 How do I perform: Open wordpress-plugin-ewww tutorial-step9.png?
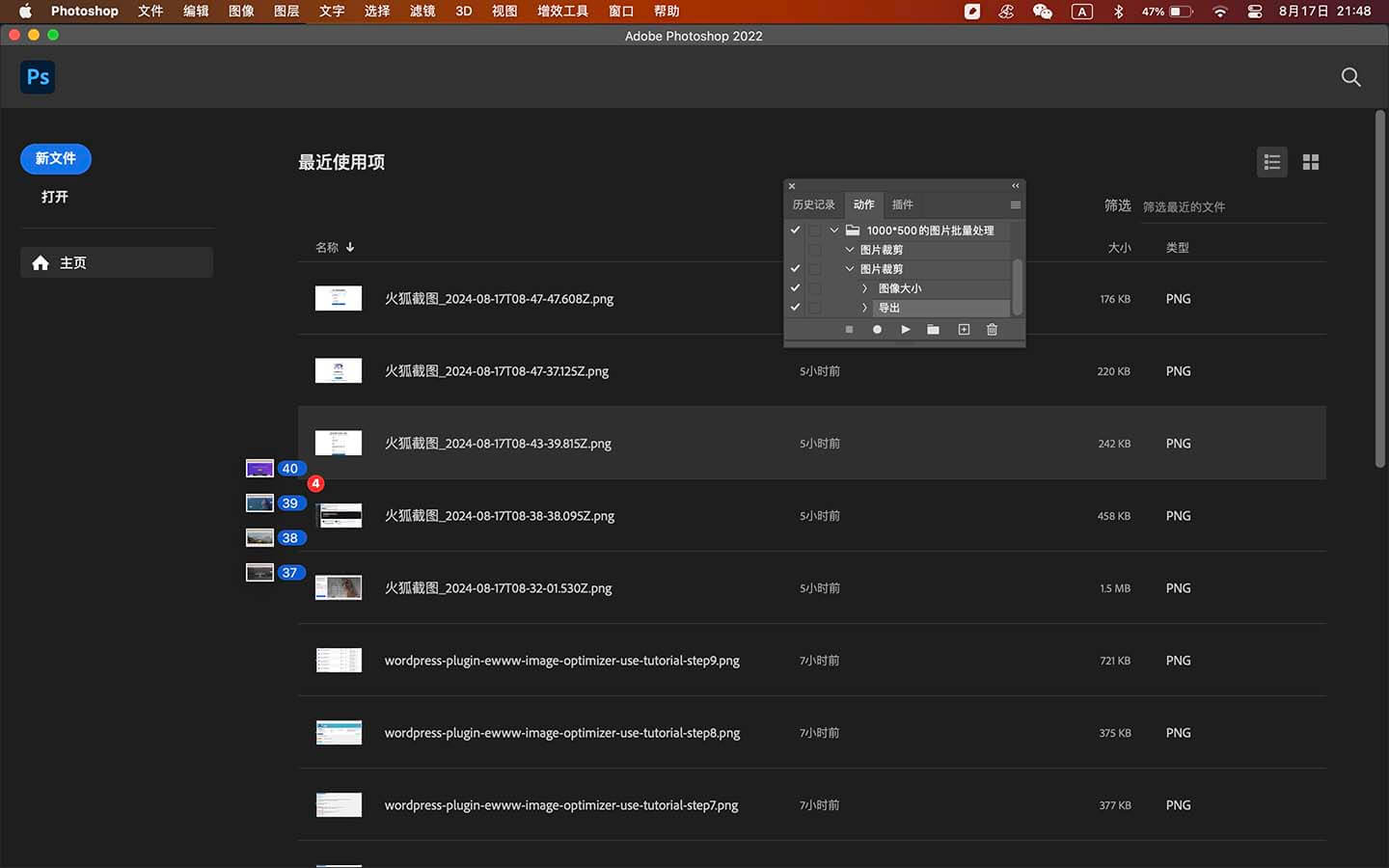click(x=812, y=660)
